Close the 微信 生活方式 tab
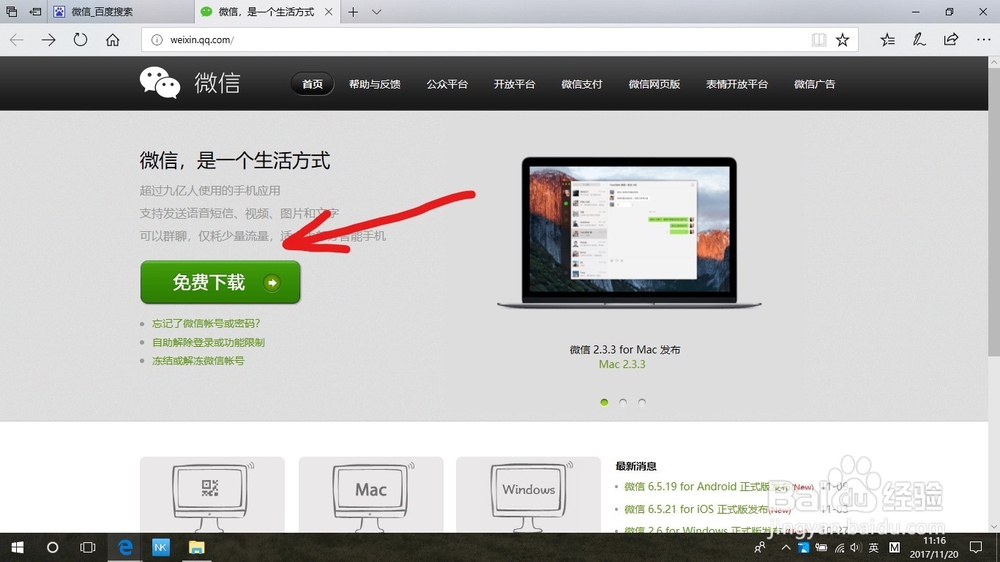This screenshot has height=562, width=1000. [328, 11]
